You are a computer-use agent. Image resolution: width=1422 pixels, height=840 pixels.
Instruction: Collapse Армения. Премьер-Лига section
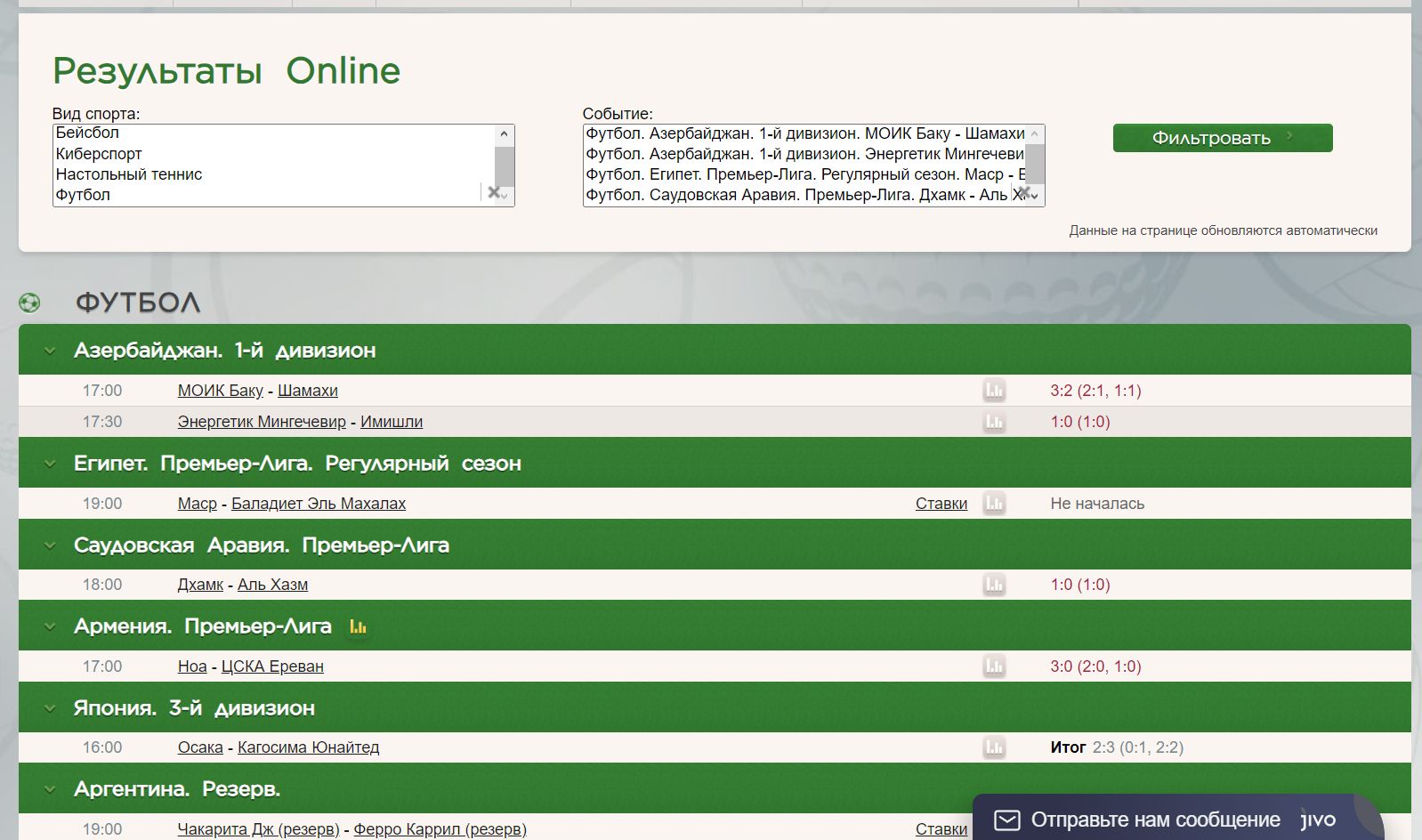click(50, 626)
